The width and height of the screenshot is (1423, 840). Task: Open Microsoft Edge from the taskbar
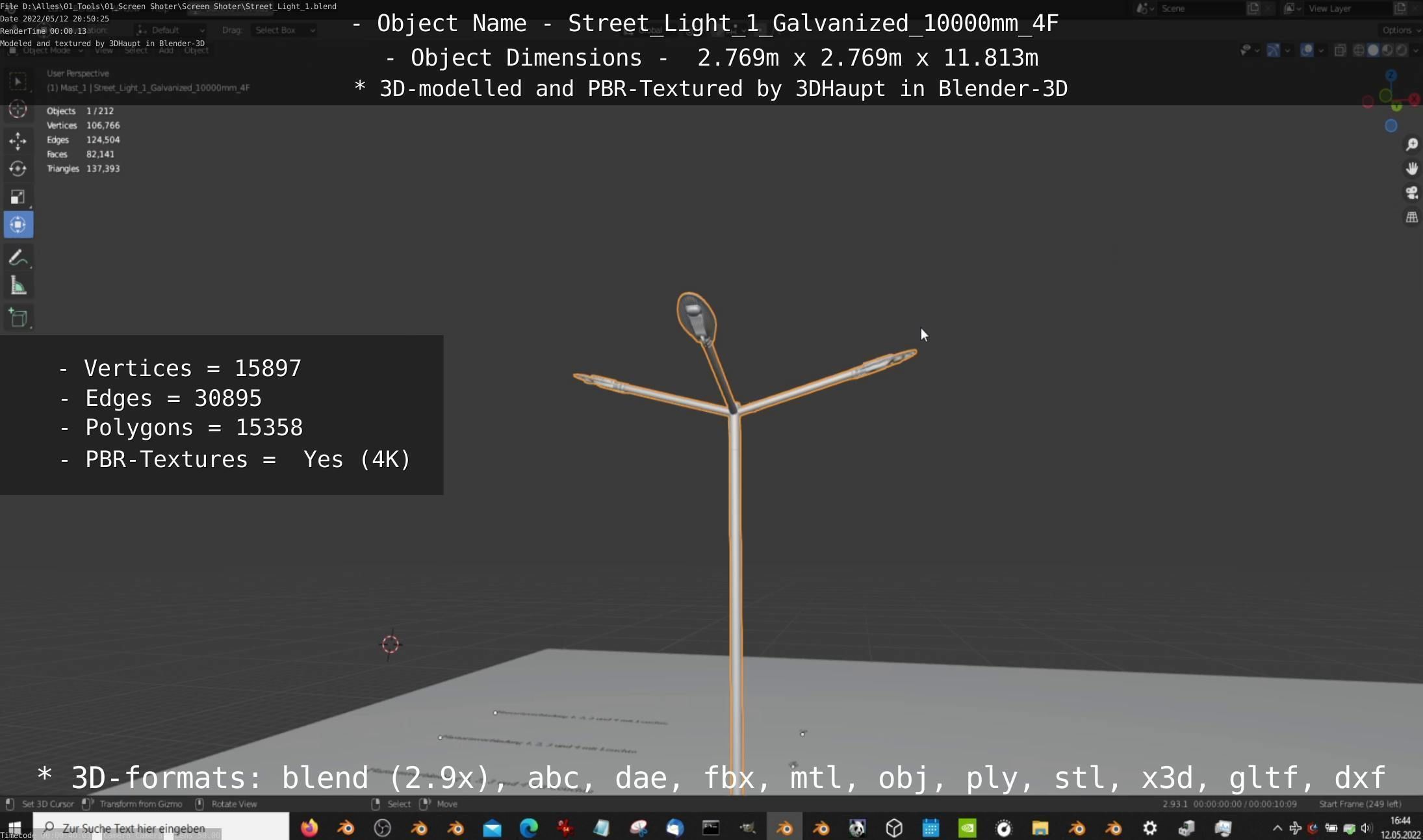[529, 828]
